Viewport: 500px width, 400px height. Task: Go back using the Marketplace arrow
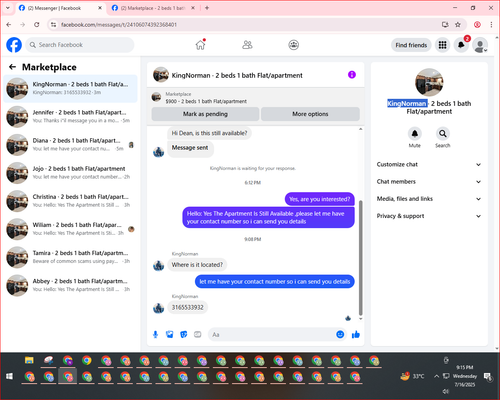(x=12, y=67)
